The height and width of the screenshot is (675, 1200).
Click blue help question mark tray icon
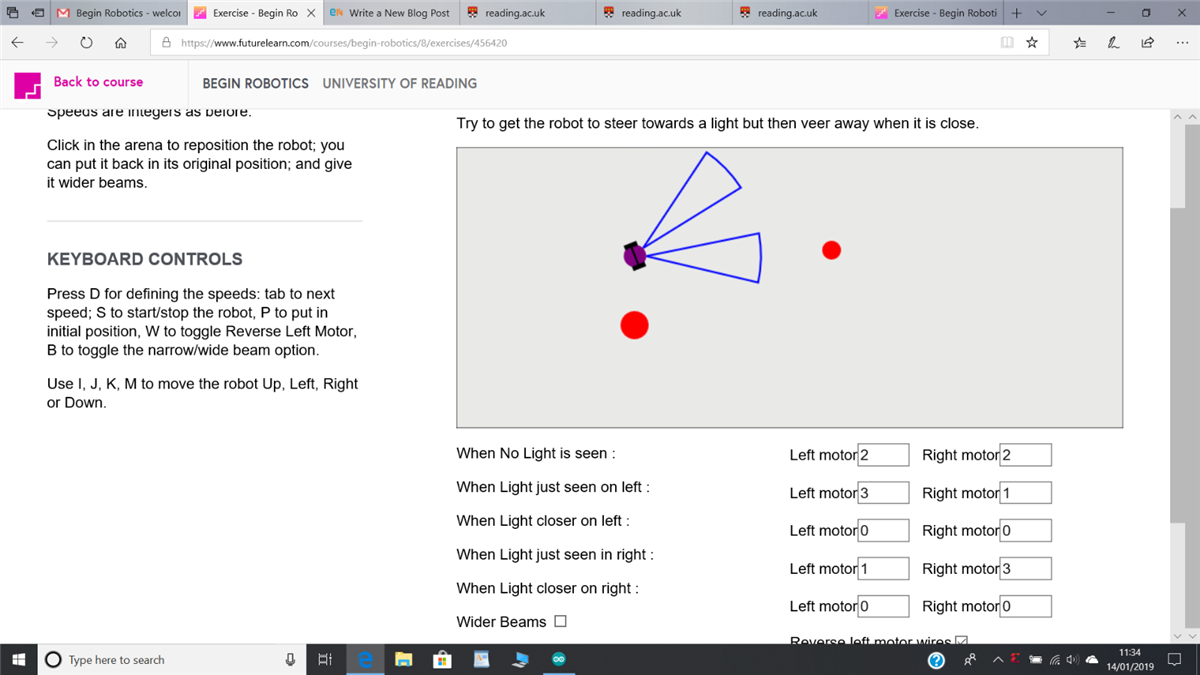point(936,660)
